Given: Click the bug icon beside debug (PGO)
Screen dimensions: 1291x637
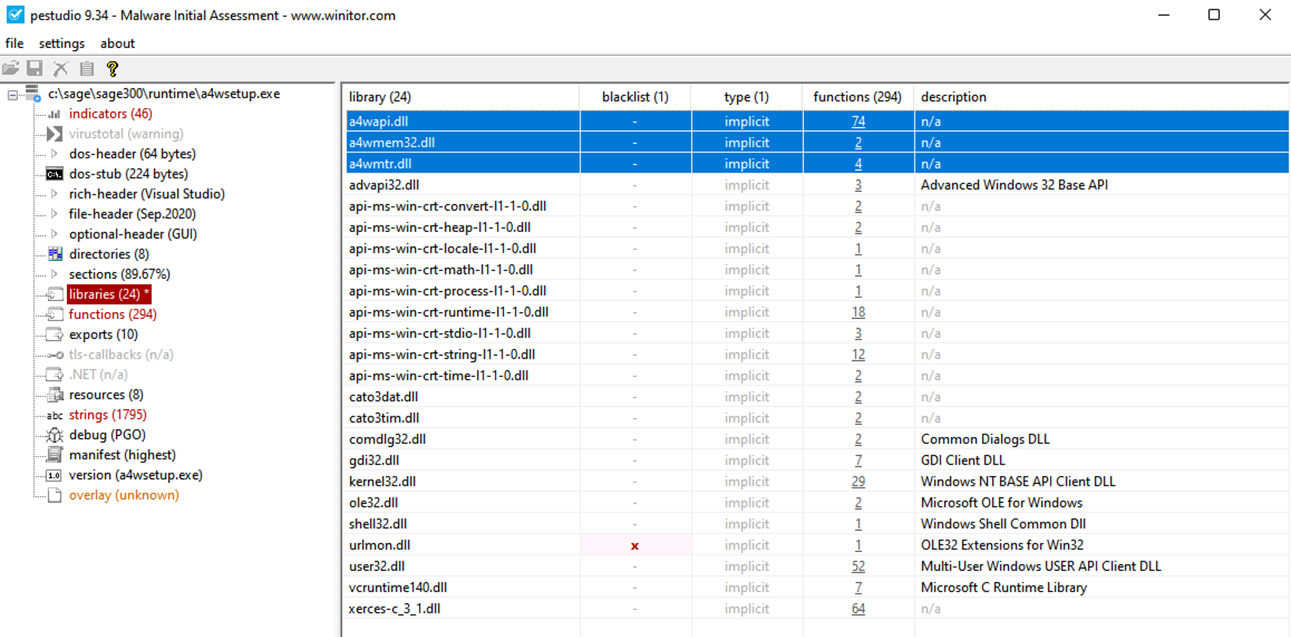Looking at the screenshot, I should tap(54, 435).
